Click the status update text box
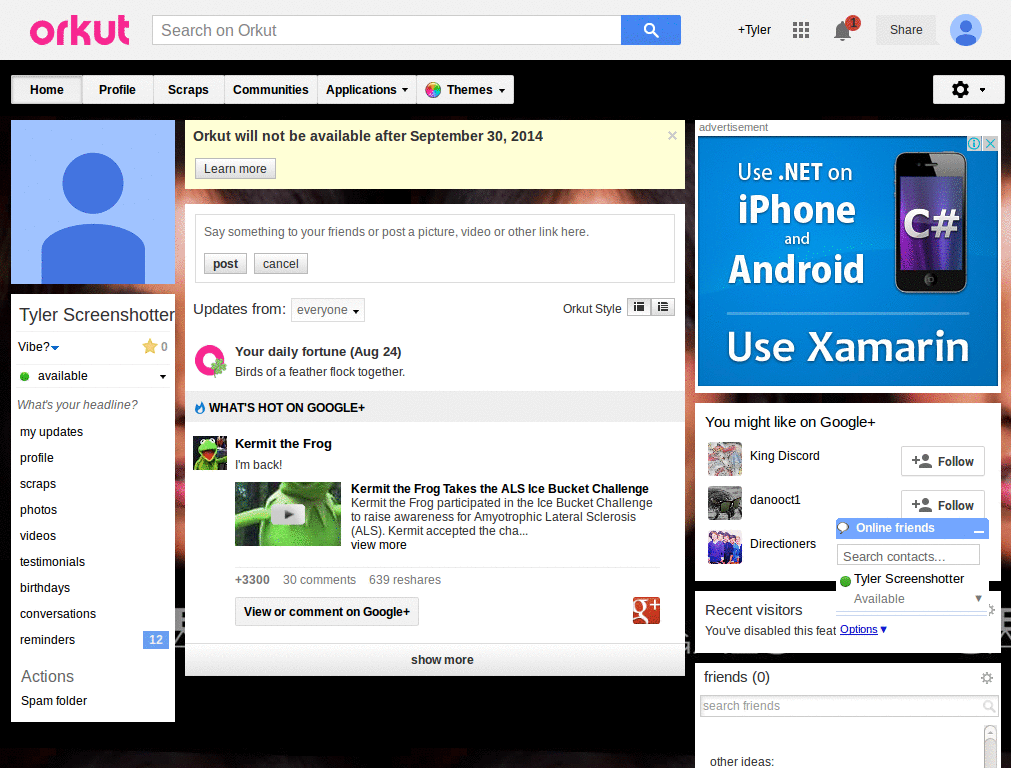This screenshot has height=768, width=1024. [434, 232]
